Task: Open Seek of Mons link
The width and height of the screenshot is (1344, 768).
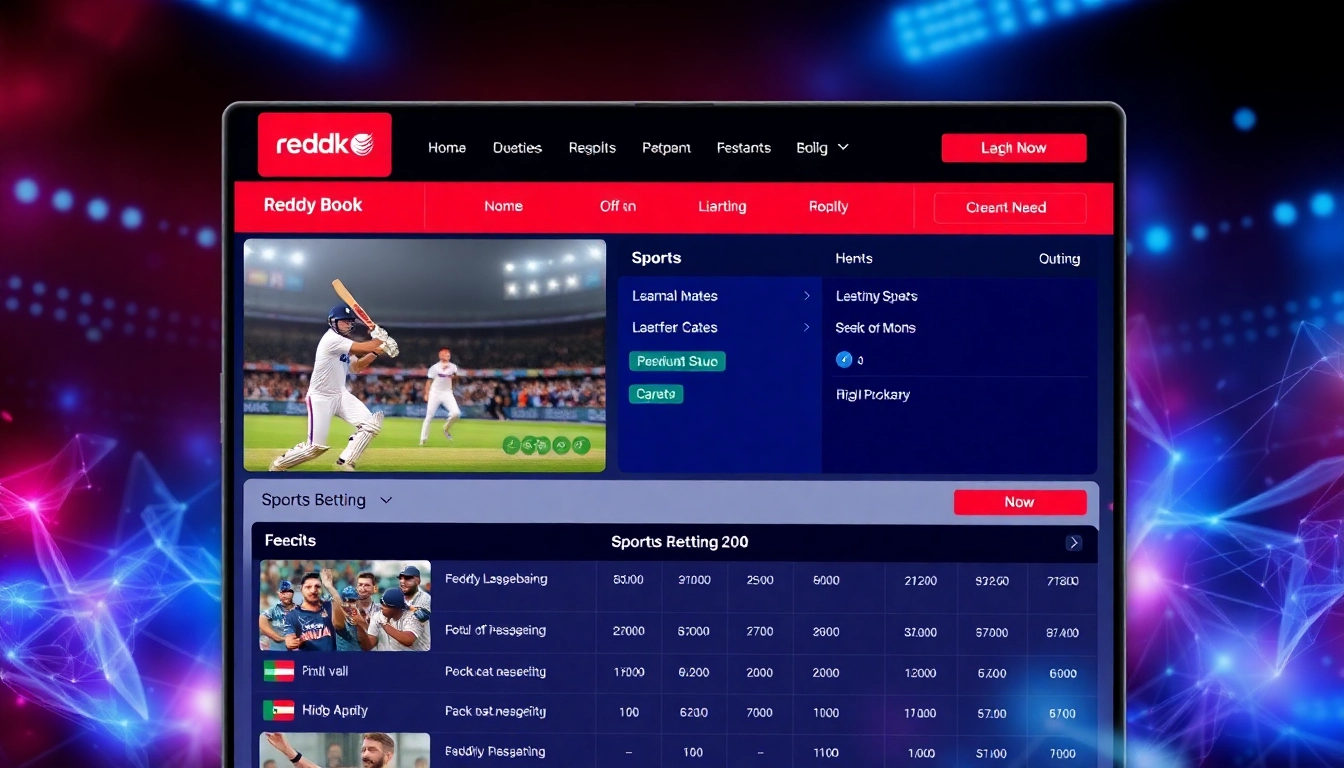Action: 875,328
